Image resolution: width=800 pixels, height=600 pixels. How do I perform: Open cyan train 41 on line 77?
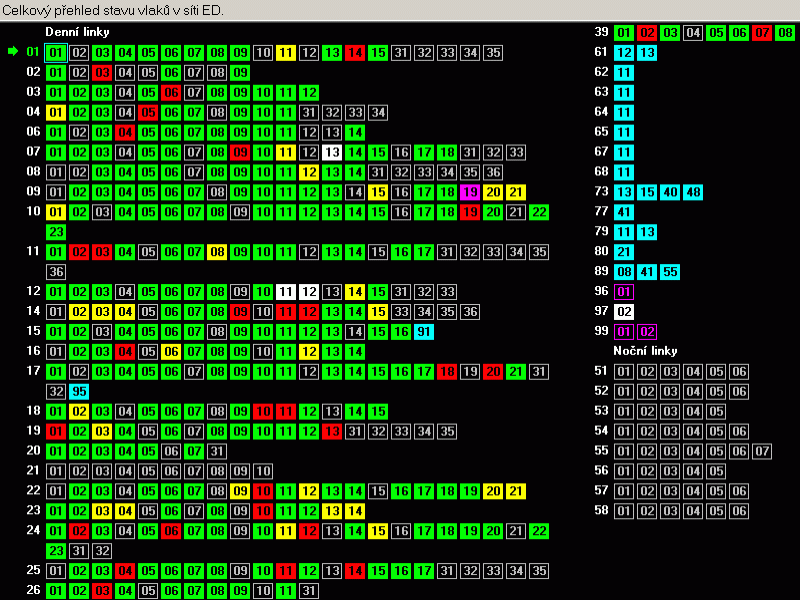(624, 212)
